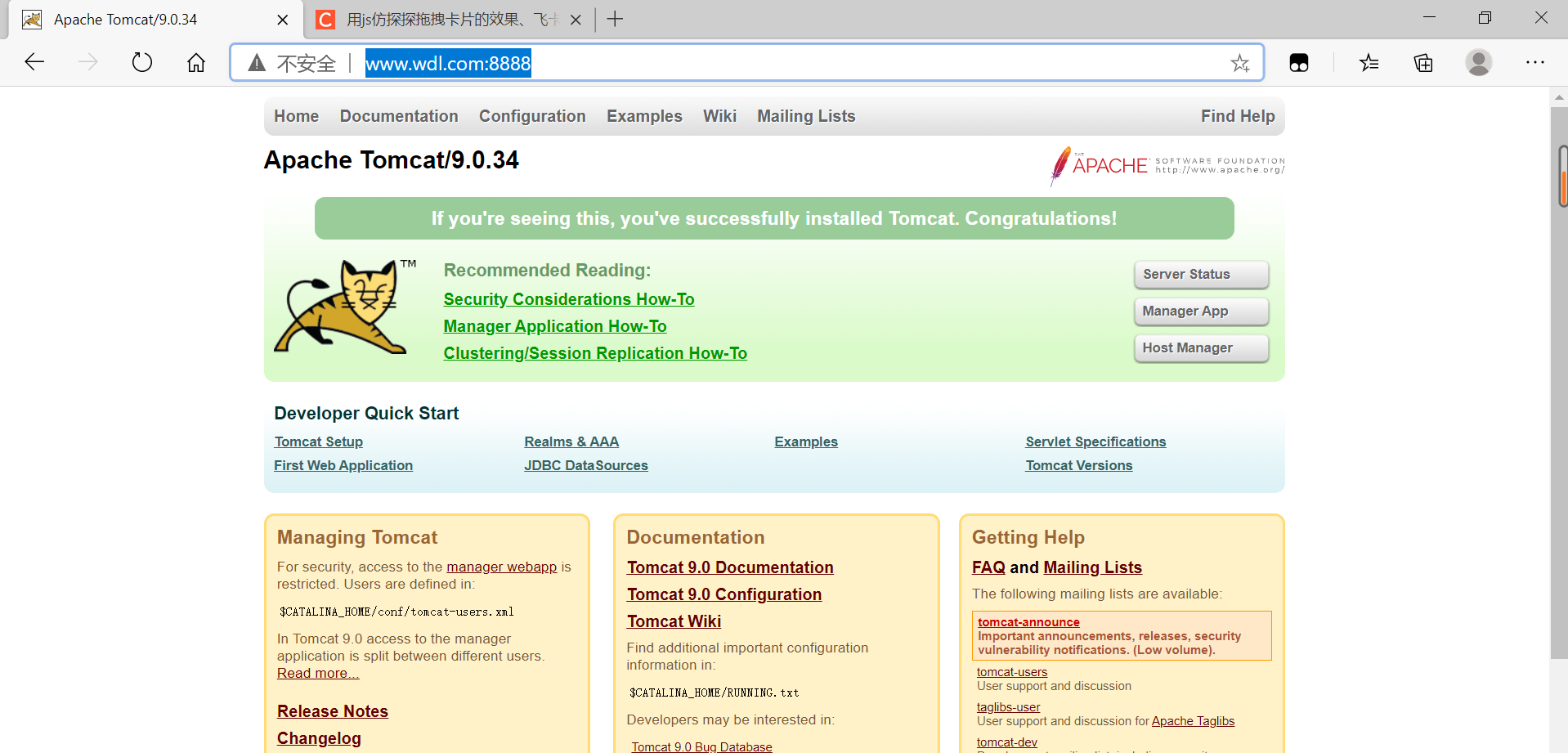Add this page to favorites star
This screenshot has width=1568, height=753.
click(1240, 63)
